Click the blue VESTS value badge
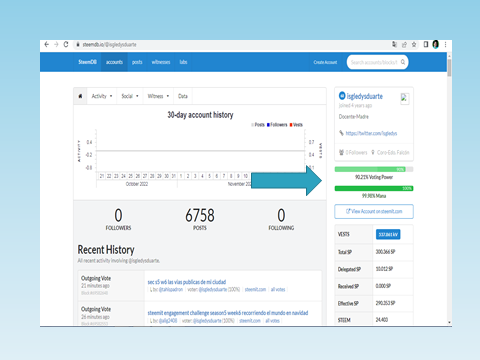The width and height of the screenshot is (480, 360). point(388,234)
